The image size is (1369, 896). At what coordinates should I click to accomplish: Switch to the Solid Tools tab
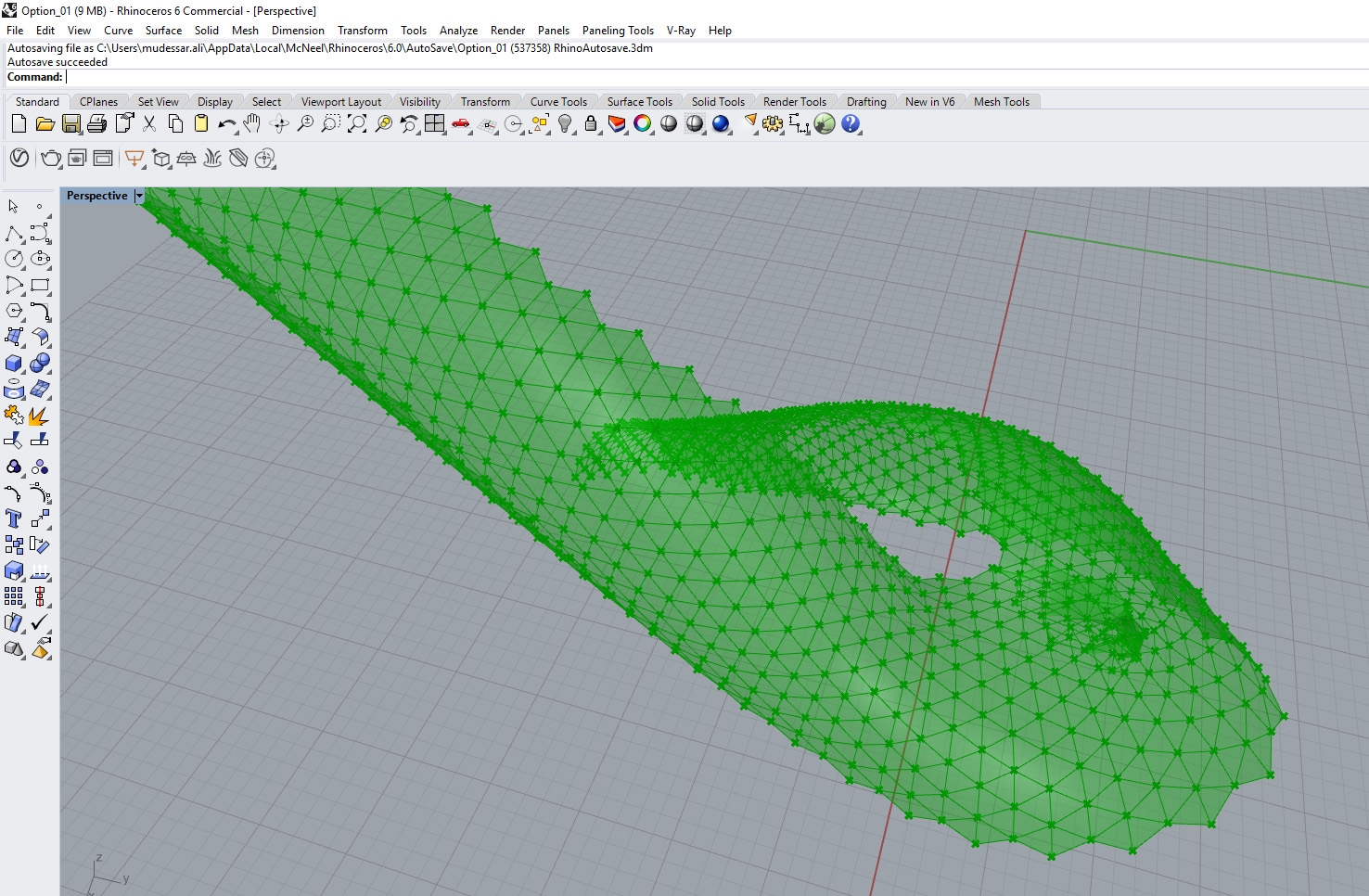click(718, 102)
